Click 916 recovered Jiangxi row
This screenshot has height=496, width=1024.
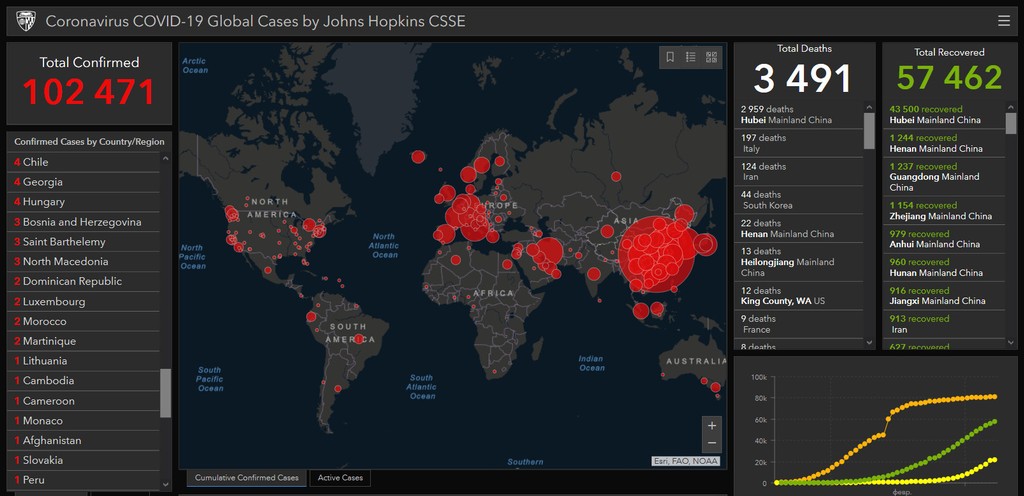(944, 296)
